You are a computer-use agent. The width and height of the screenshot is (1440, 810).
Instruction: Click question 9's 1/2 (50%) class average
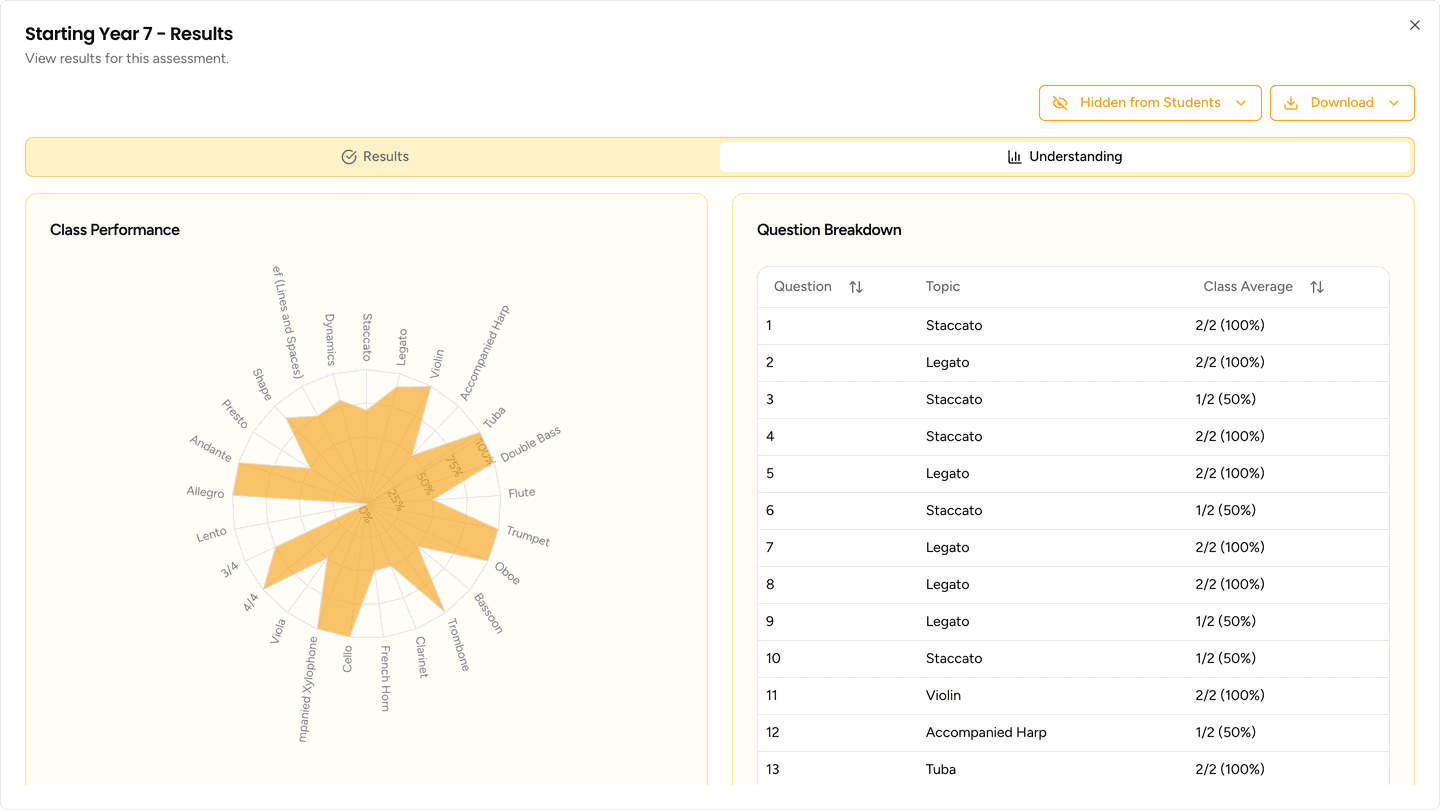(x=1226, y=621)
